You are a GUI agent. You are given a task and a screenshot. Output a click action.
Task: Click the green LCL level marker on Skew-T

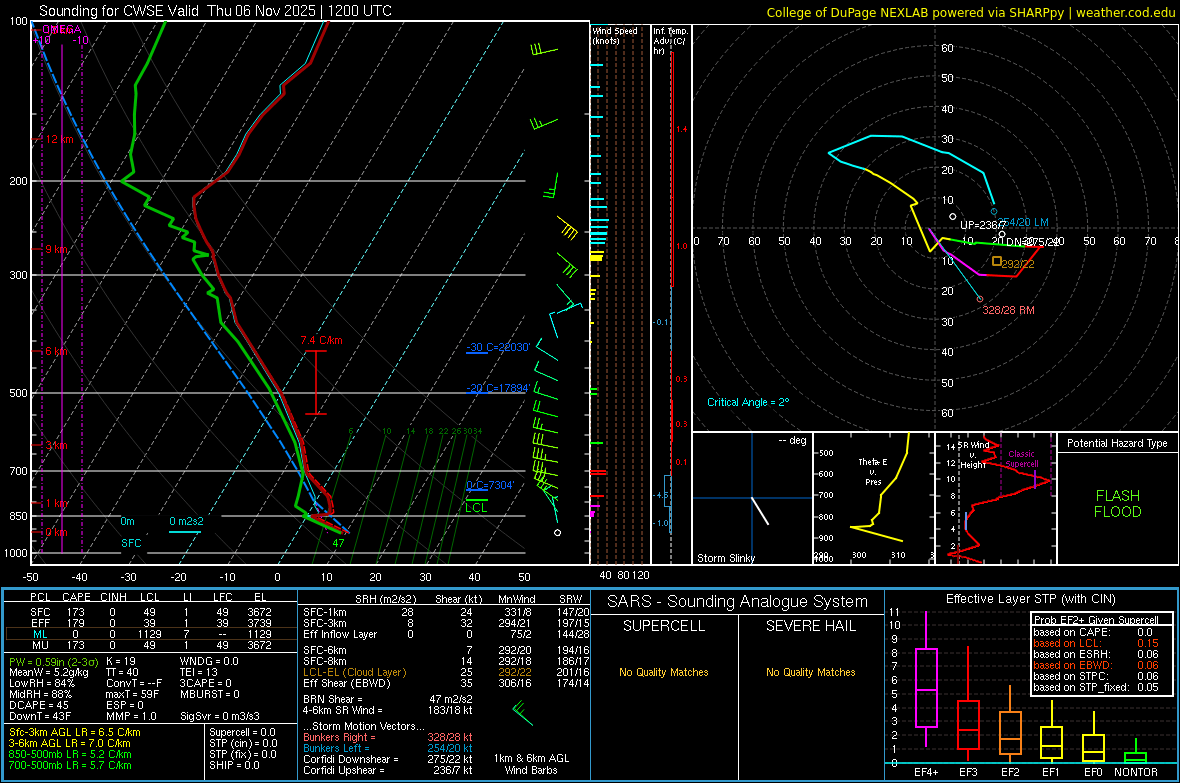coord(476,504)
